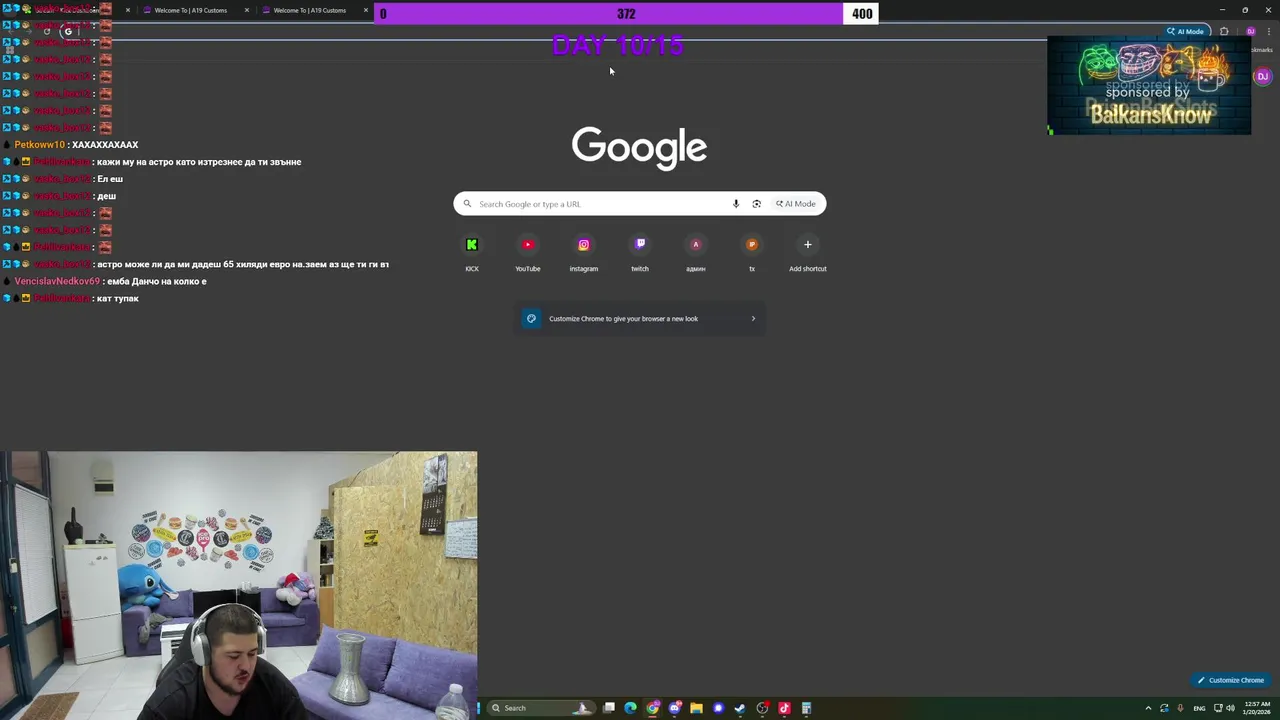Click the goal progress bar showing 372

626,13
